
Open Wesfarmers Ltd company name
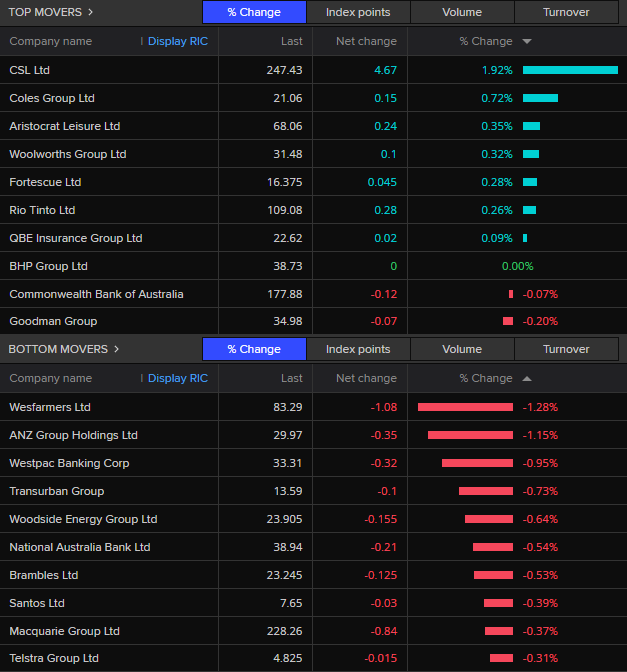click(50, 407)
